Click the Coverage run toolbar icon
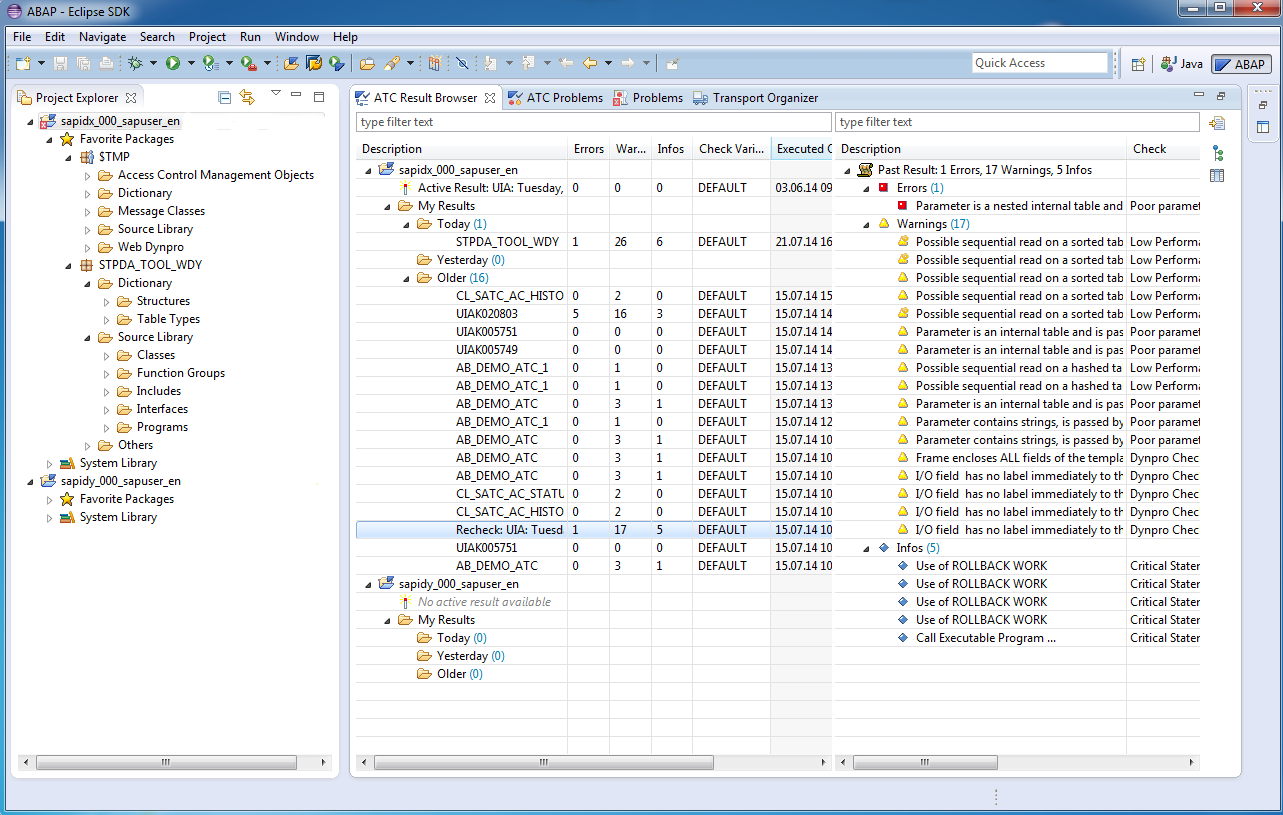Image resolution: width=1283 pixels, height=815 pixels. point(210,63)
